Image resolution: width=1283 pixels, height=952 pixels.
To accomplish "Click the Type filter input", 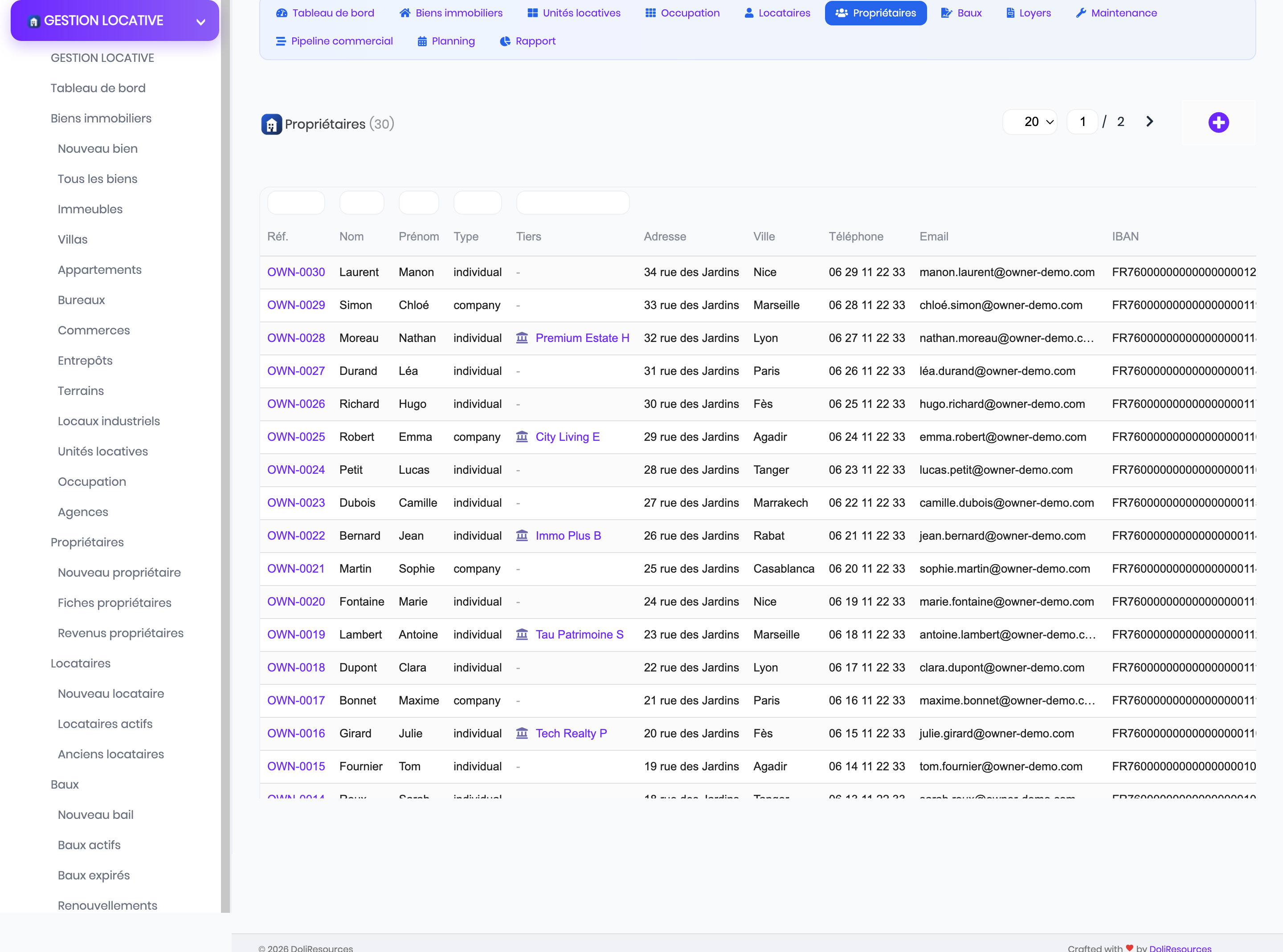I will tap(478, 203).
